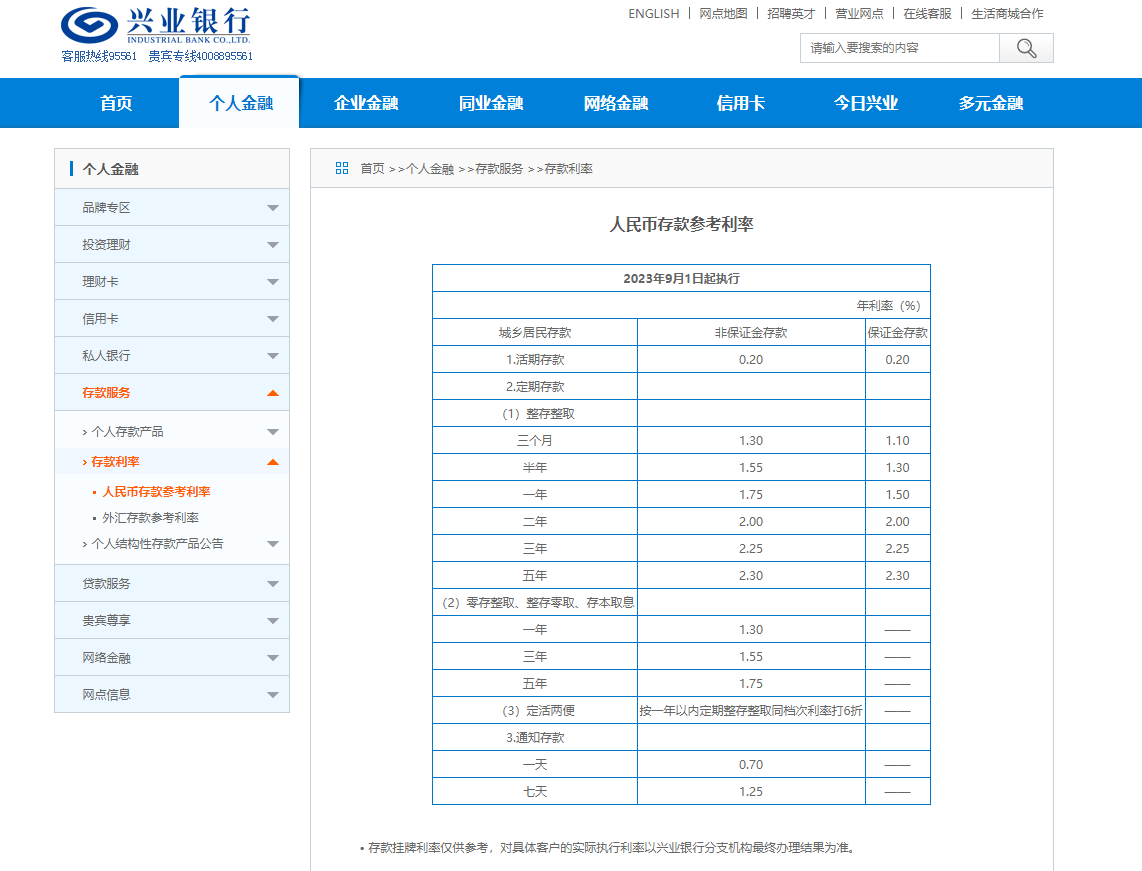The width and height of the screenshot is (1142, 871).
Task: Click 存款服务 in the breadcrumb
Action: 499,169
